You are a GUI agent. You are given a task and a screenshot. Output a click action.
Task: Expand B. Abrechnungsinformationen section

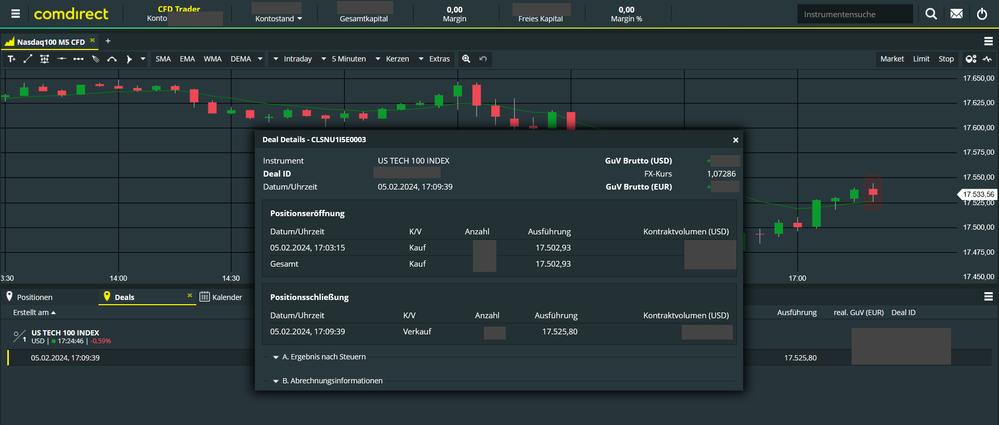tap(327, 381)
